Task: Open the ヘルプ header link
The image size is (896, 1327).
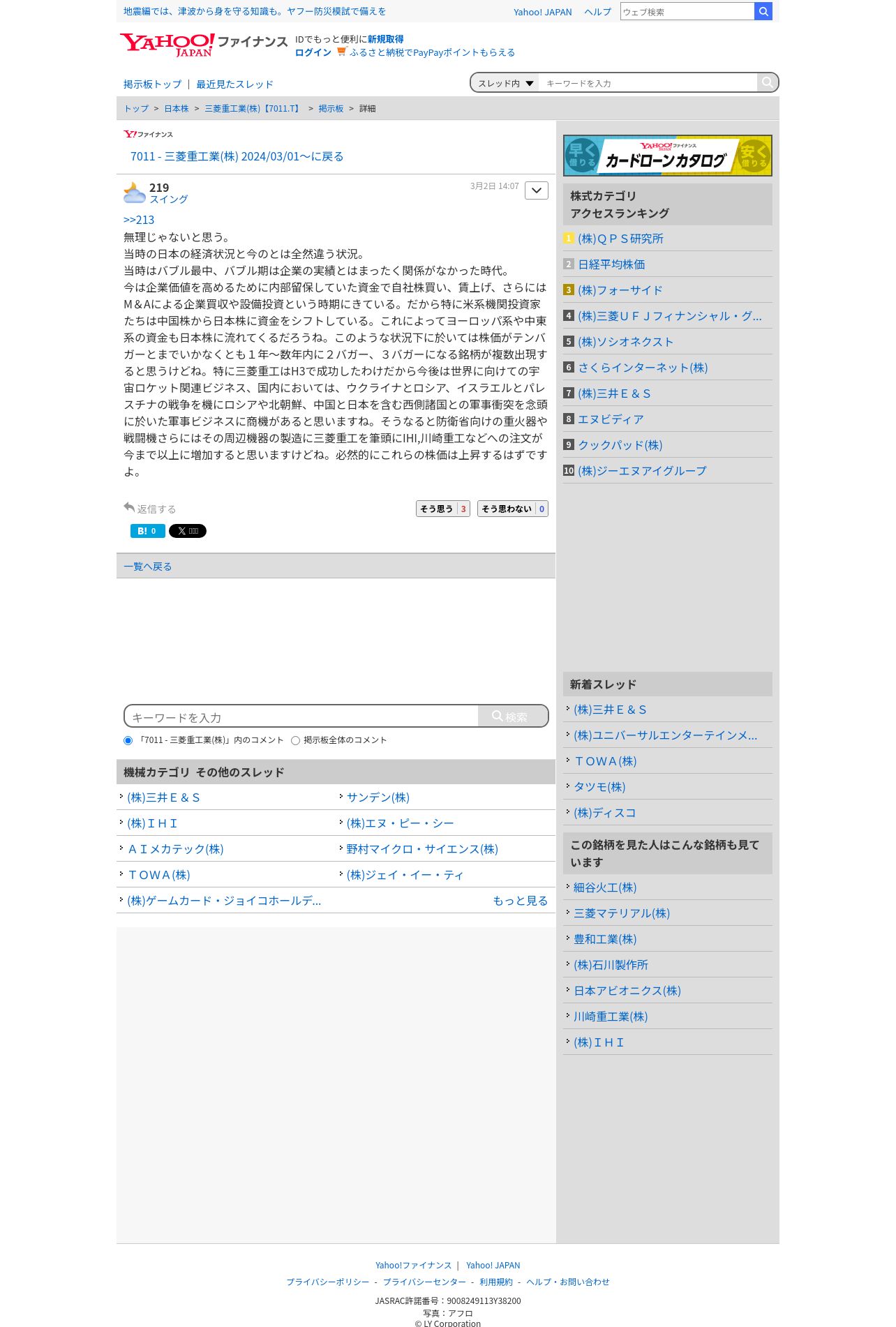Action: tap(597, 12)
